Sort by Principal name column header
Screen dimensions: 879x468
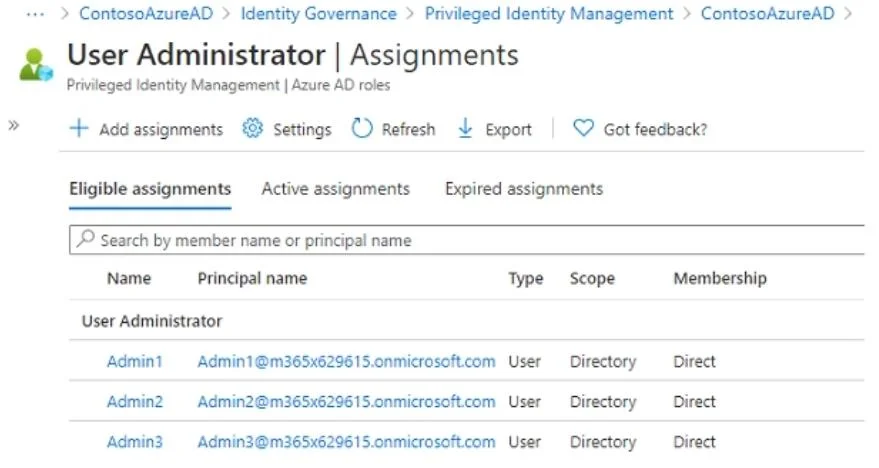click(252, 279)
